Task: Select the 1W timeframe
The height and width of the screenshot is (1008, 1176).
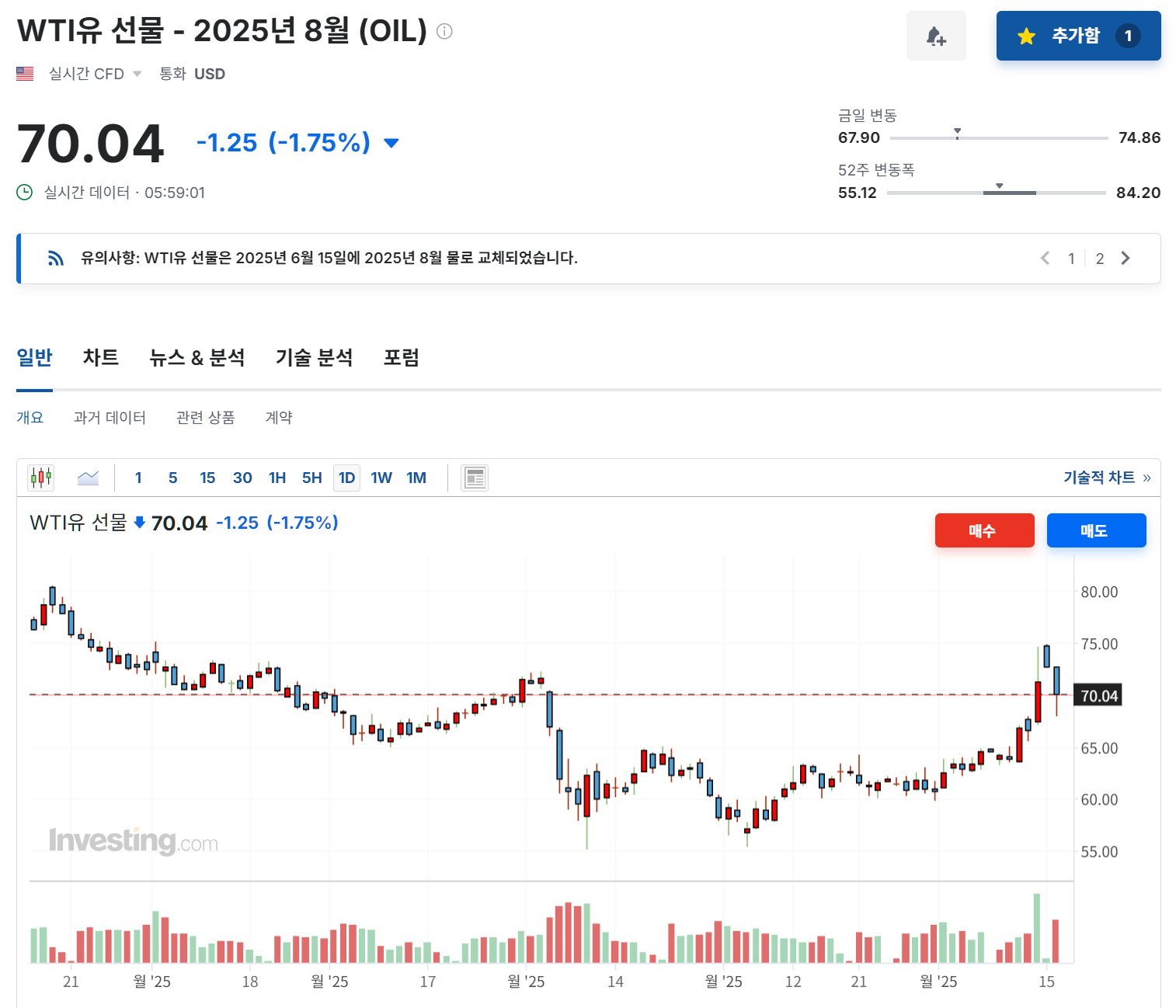Action: 381,478
